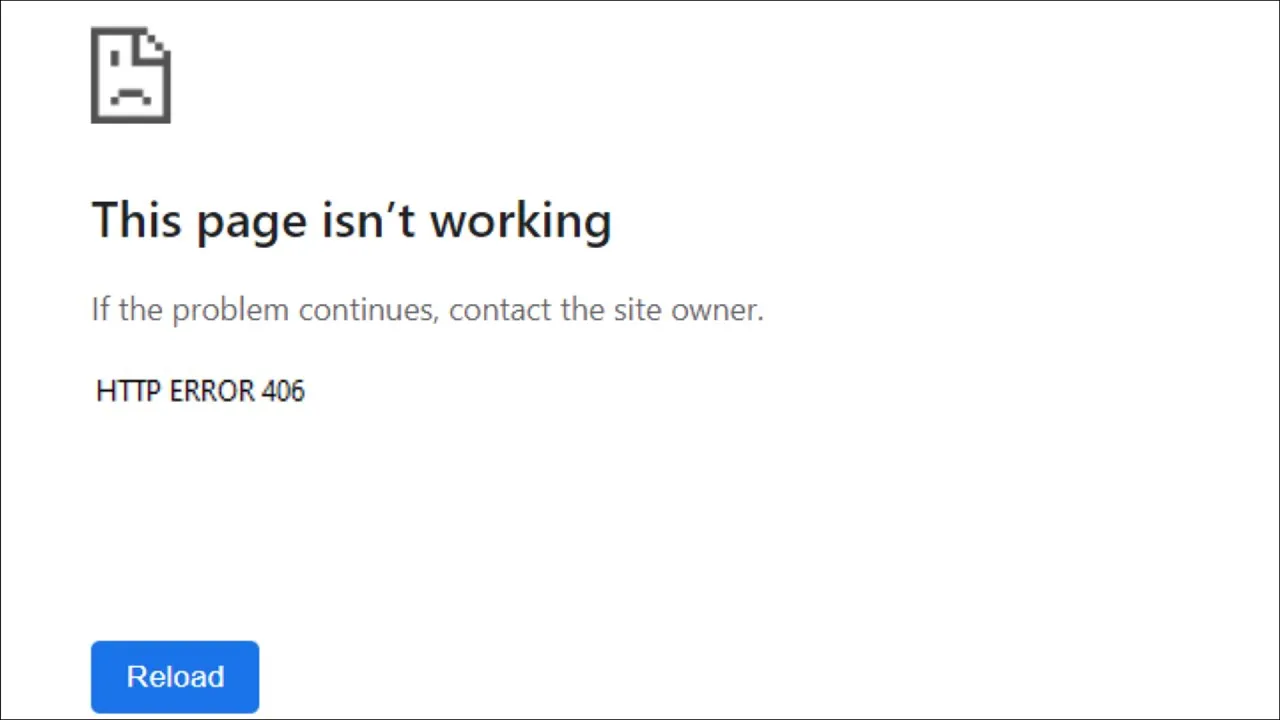Click the sad page error icon
1280x720 pixels.
coord(131,75)
